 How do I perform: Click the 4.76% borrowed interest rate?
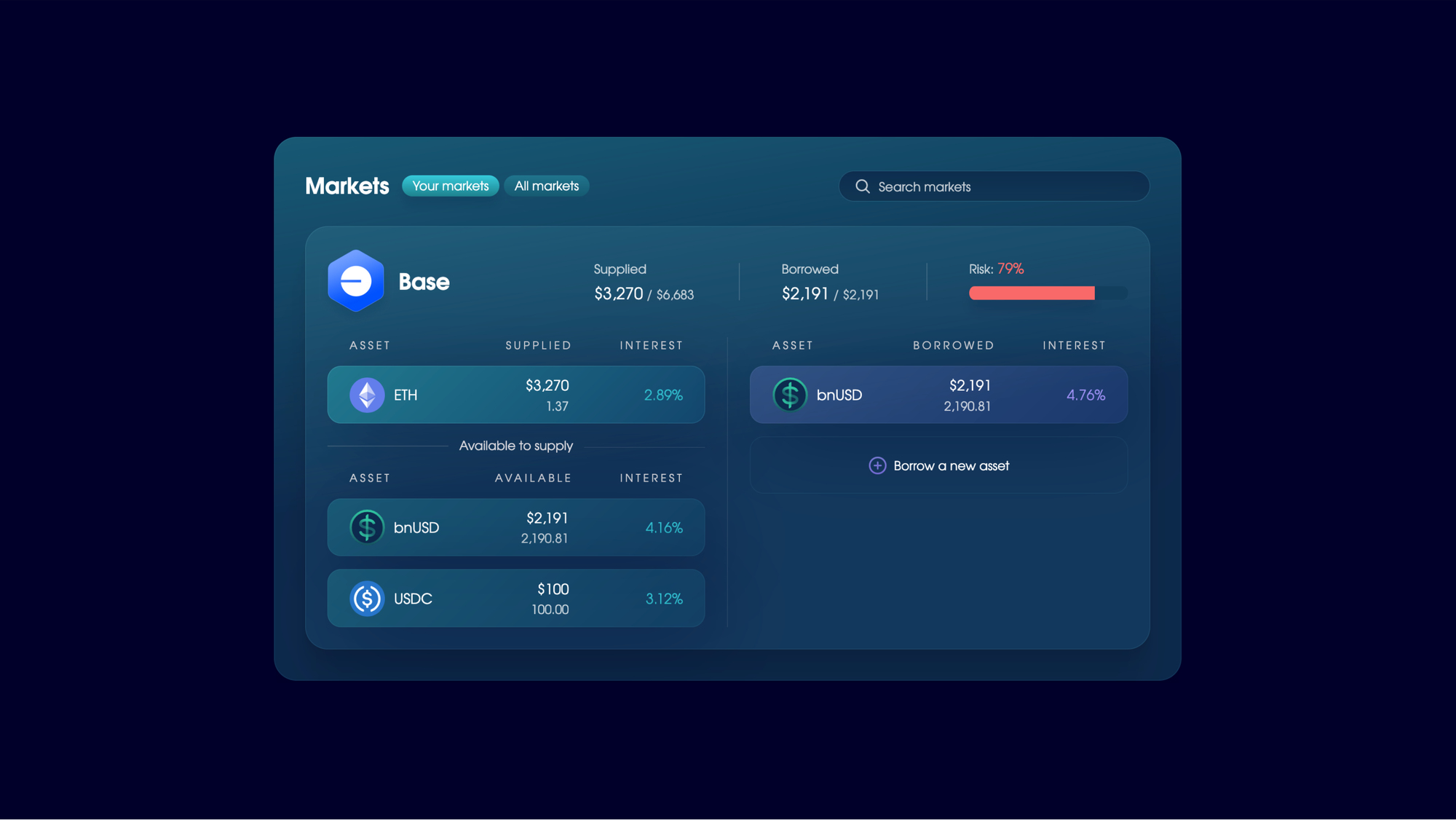pyautogui.click(x=1085, y=395)
